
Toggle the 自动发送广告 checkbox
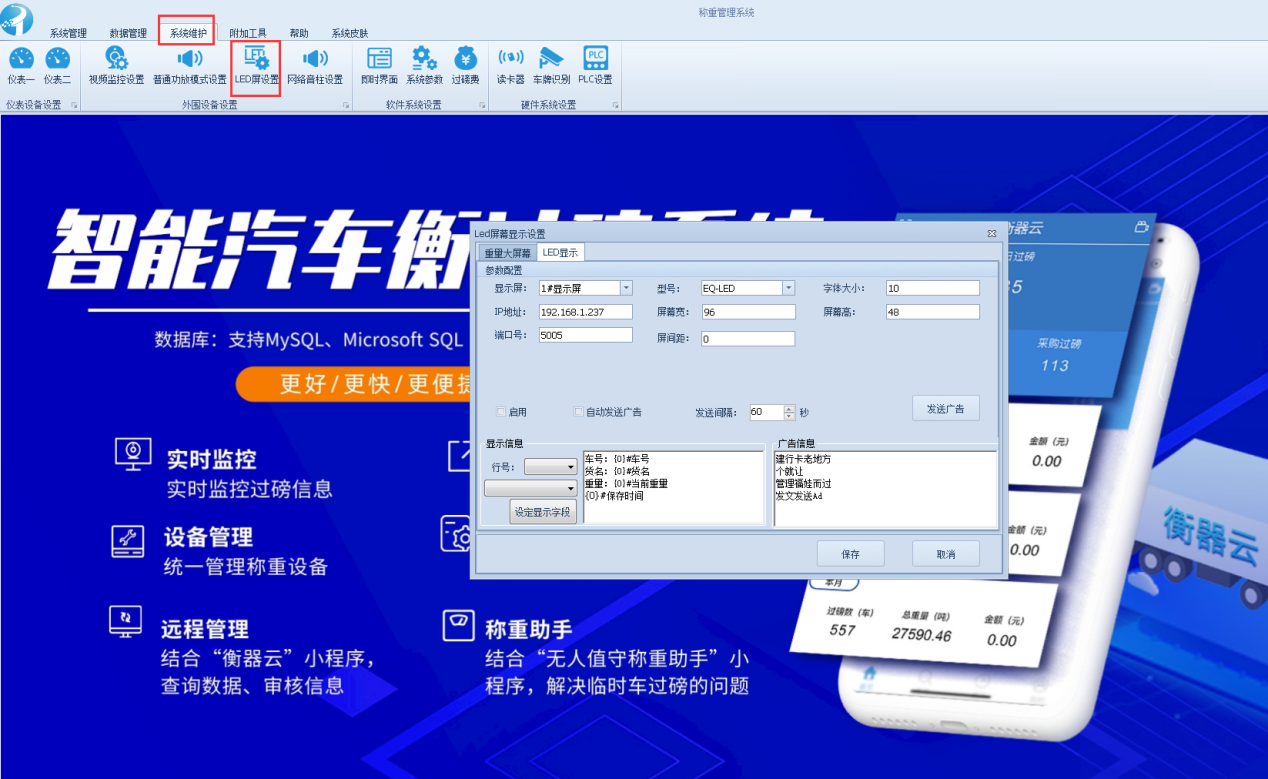pos(579,412)
